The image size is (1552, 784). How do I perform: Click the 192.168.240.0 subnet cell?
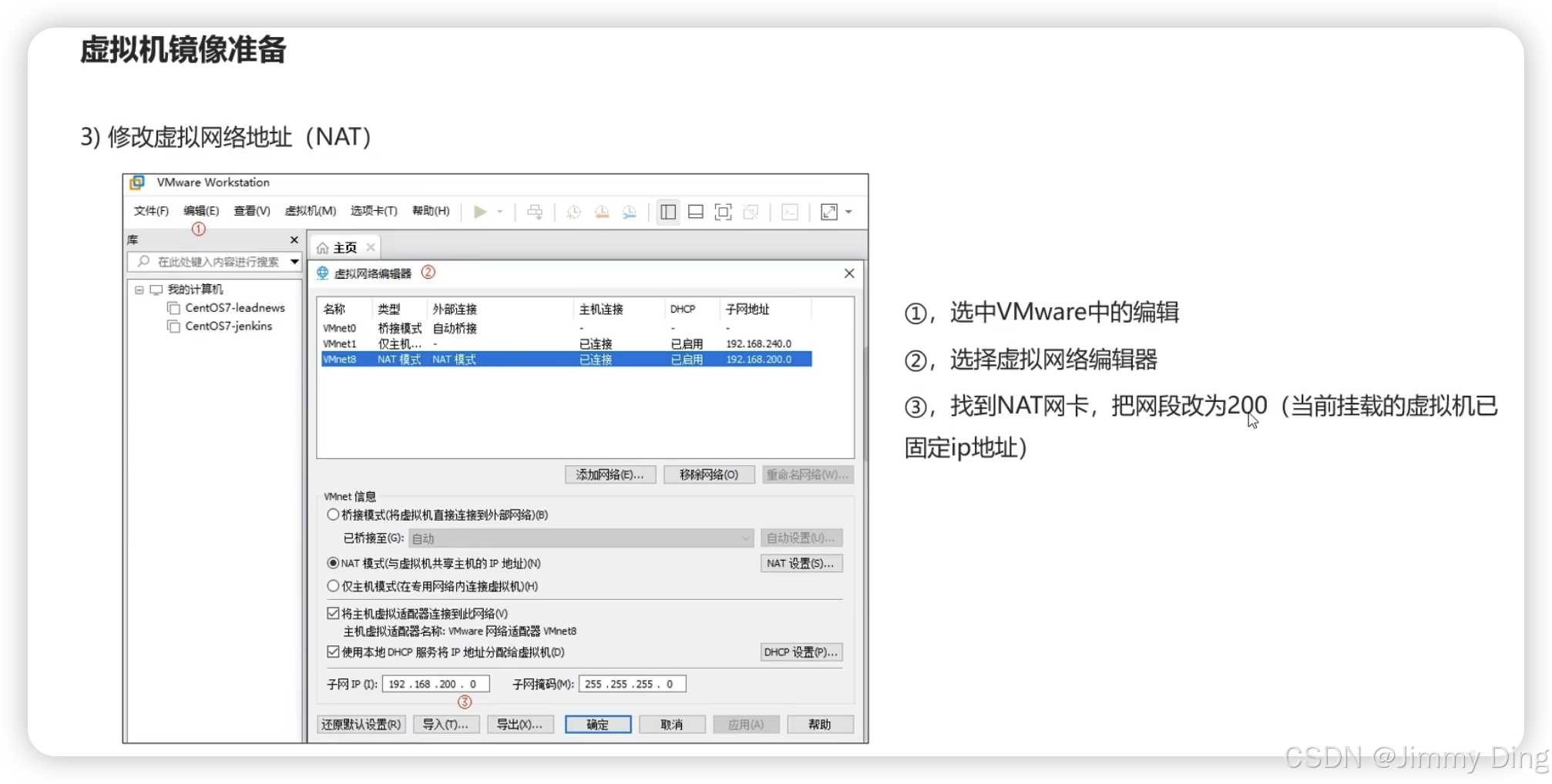[758, 344]
